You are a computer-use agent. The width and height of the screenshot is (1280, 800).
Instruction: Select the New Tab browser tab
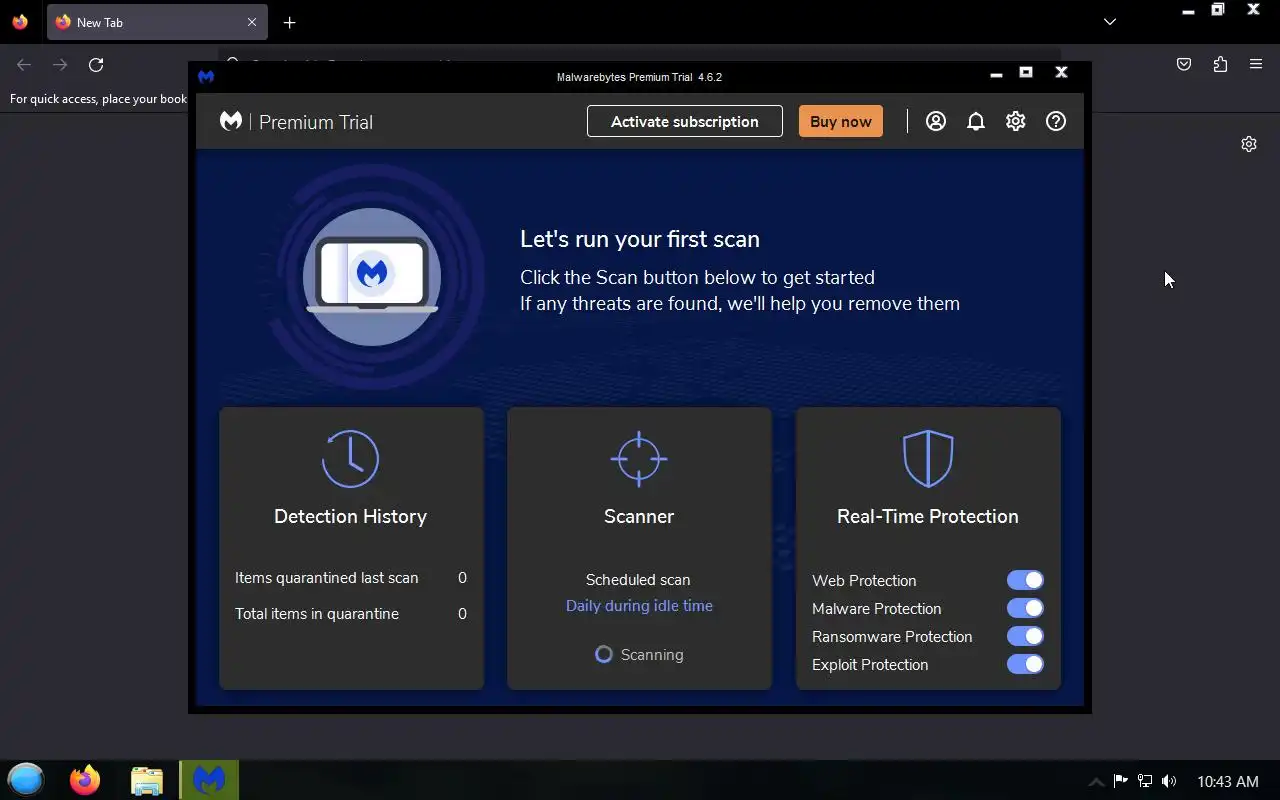[157, 22]
